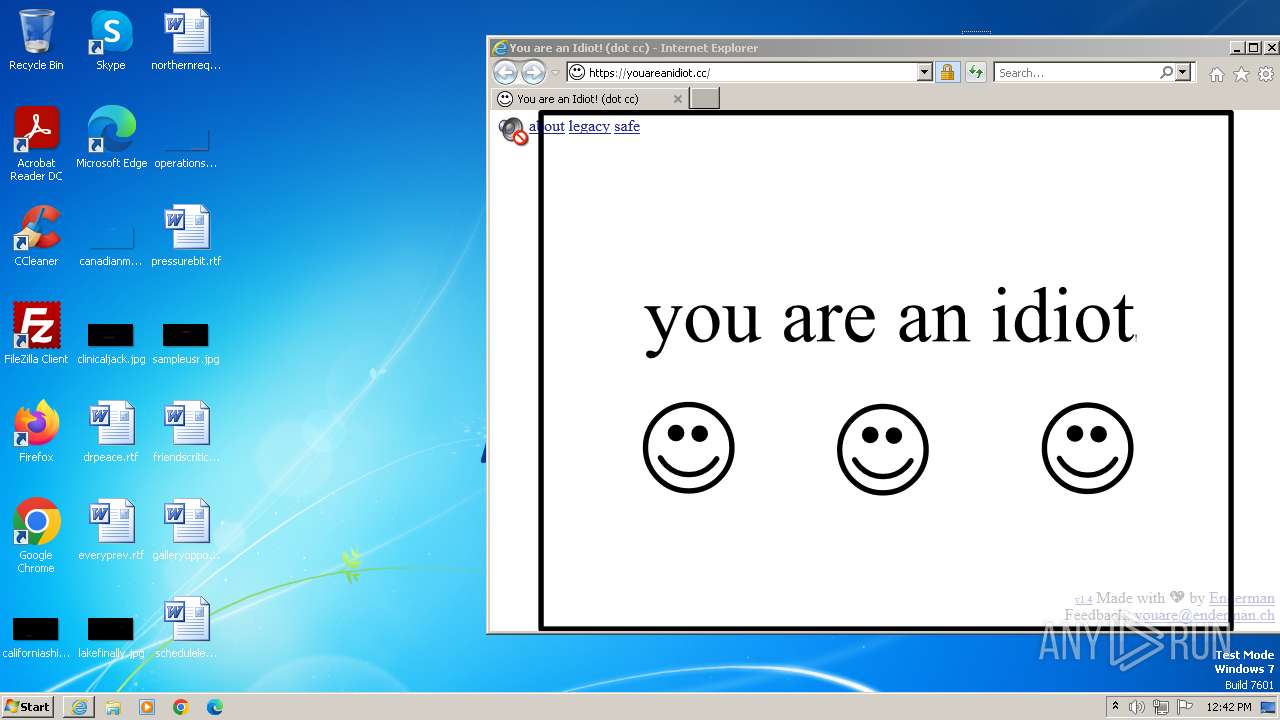Open the northernreq document icon
The height and width of the screenshot is (720, 1280).
tap(186, 40)
